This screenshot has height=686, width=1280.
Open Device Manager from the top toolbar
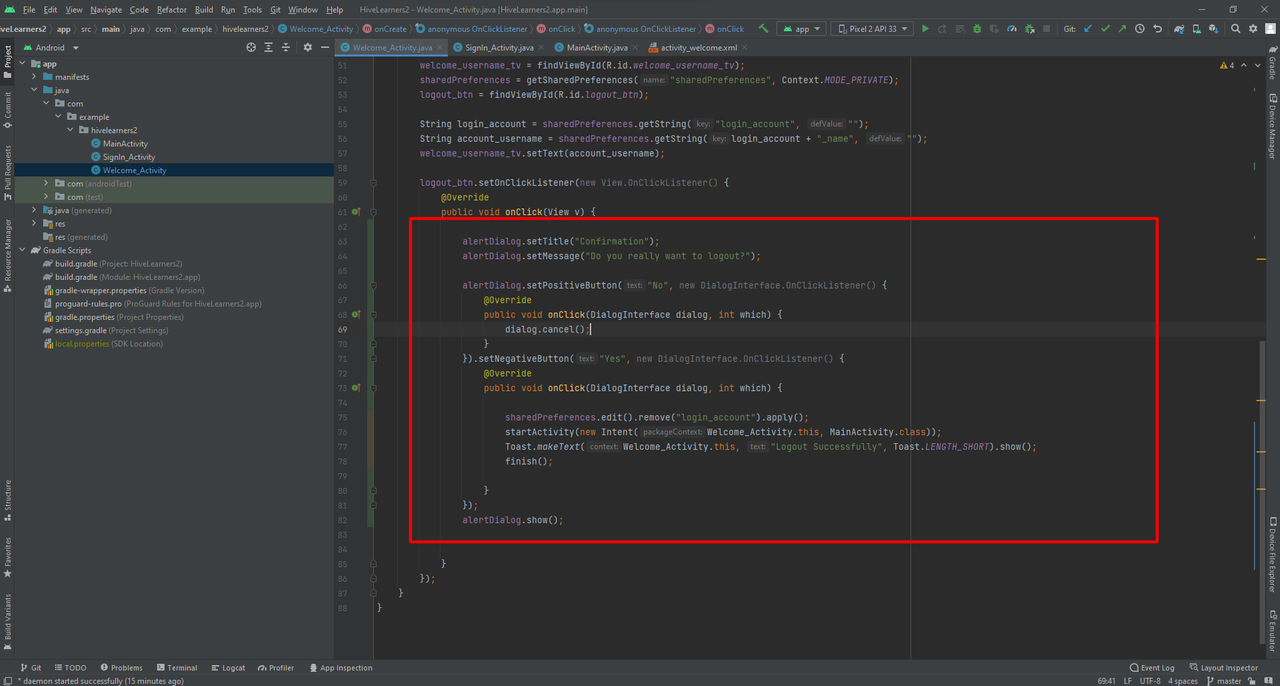1197,29
